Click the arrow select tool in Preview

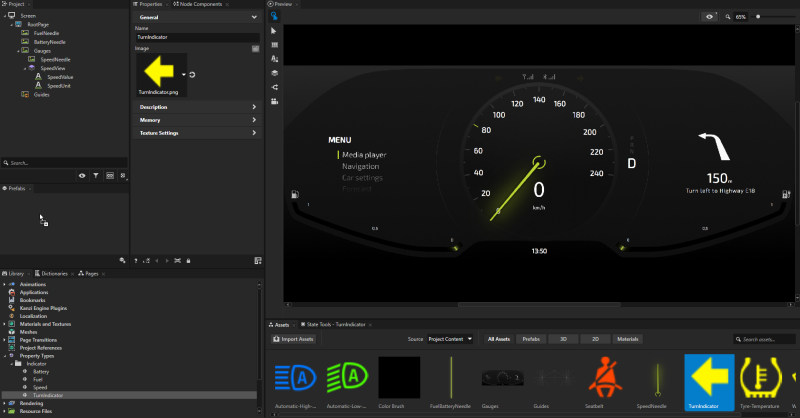(x=274, y=32)
